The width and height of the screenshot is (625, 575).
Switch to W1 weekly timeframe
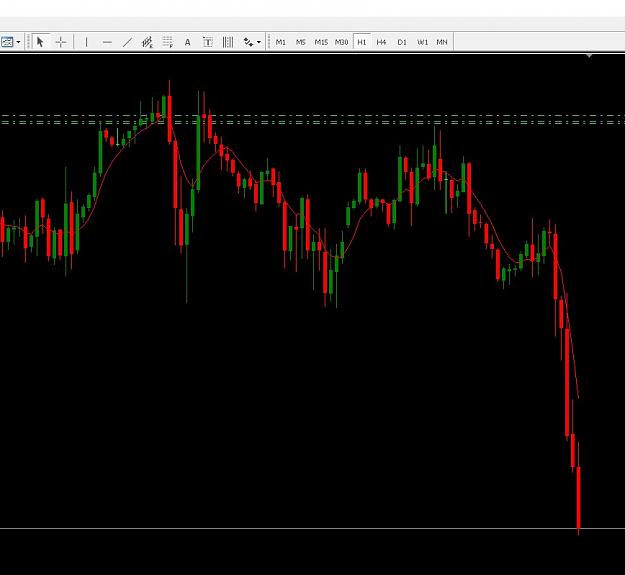422,42
